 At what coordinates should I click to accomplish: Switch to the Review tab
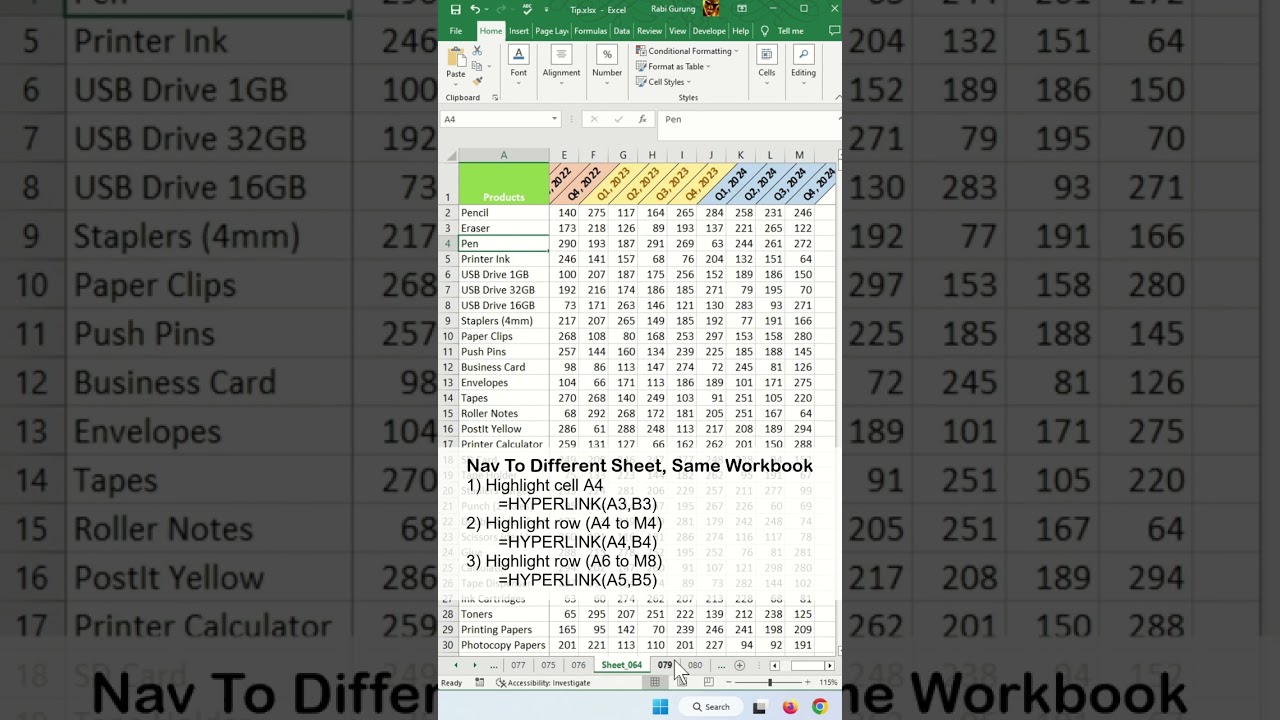[650, 31]
